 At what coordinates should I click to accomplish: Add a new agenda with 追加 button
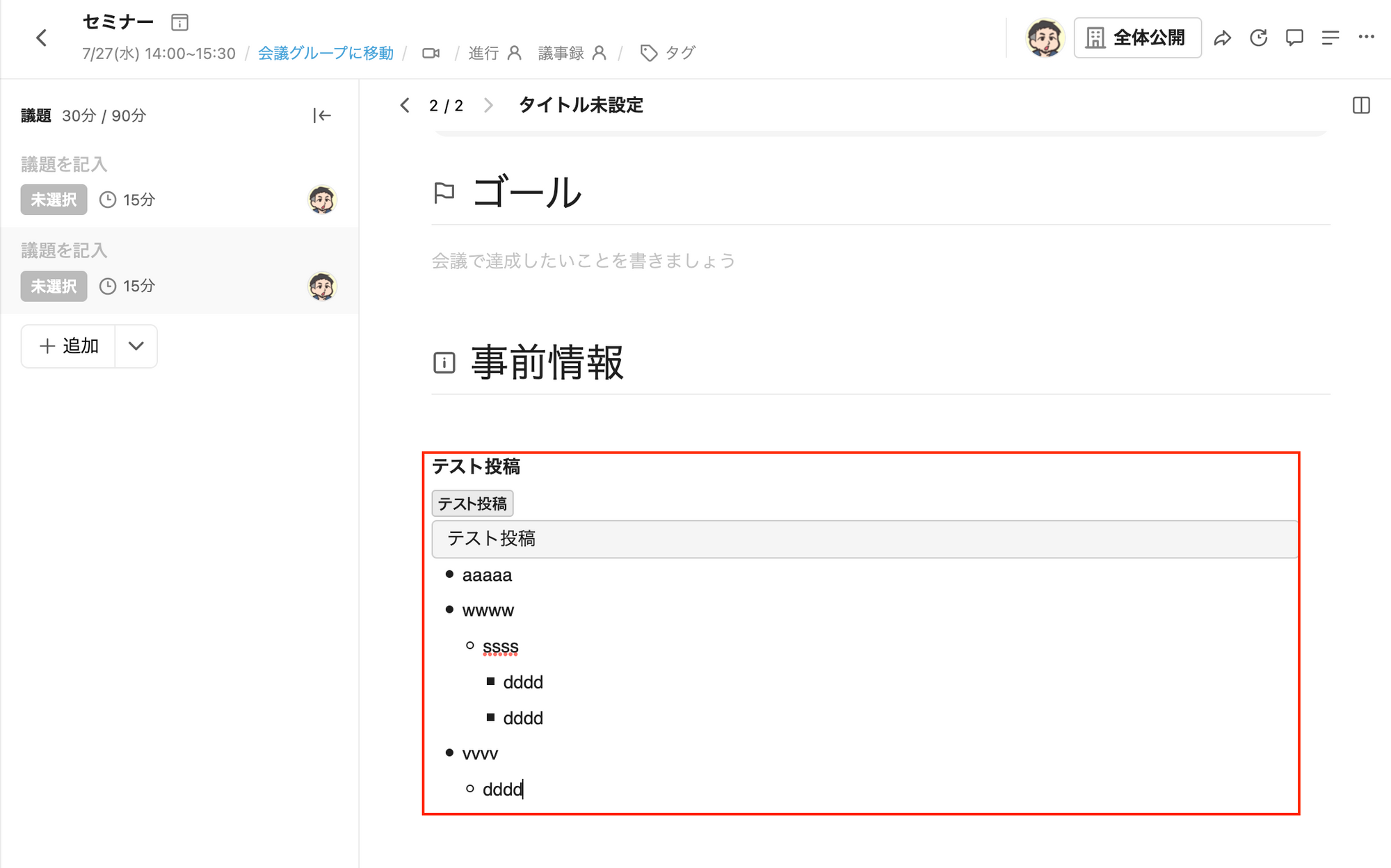(68, 346)
